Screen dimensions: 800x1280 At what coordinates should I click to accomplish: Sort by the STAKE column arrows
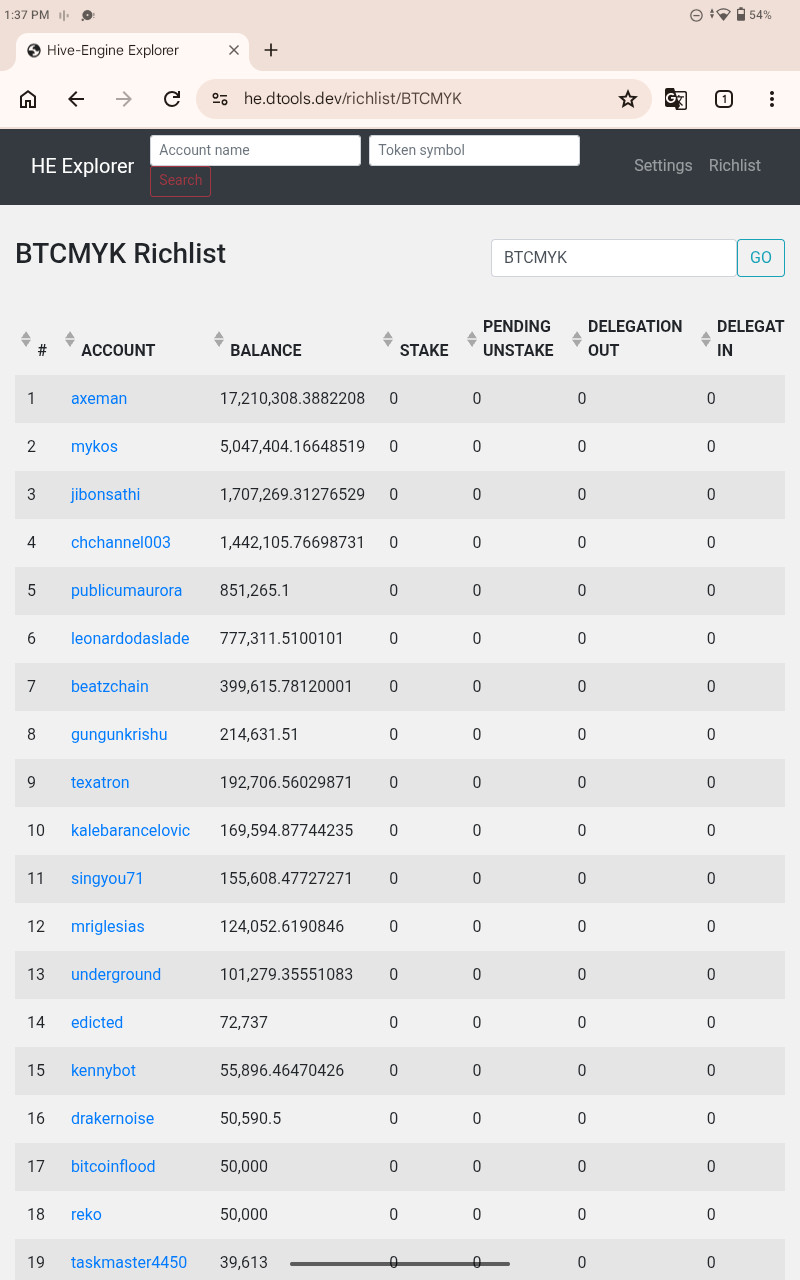388,339
